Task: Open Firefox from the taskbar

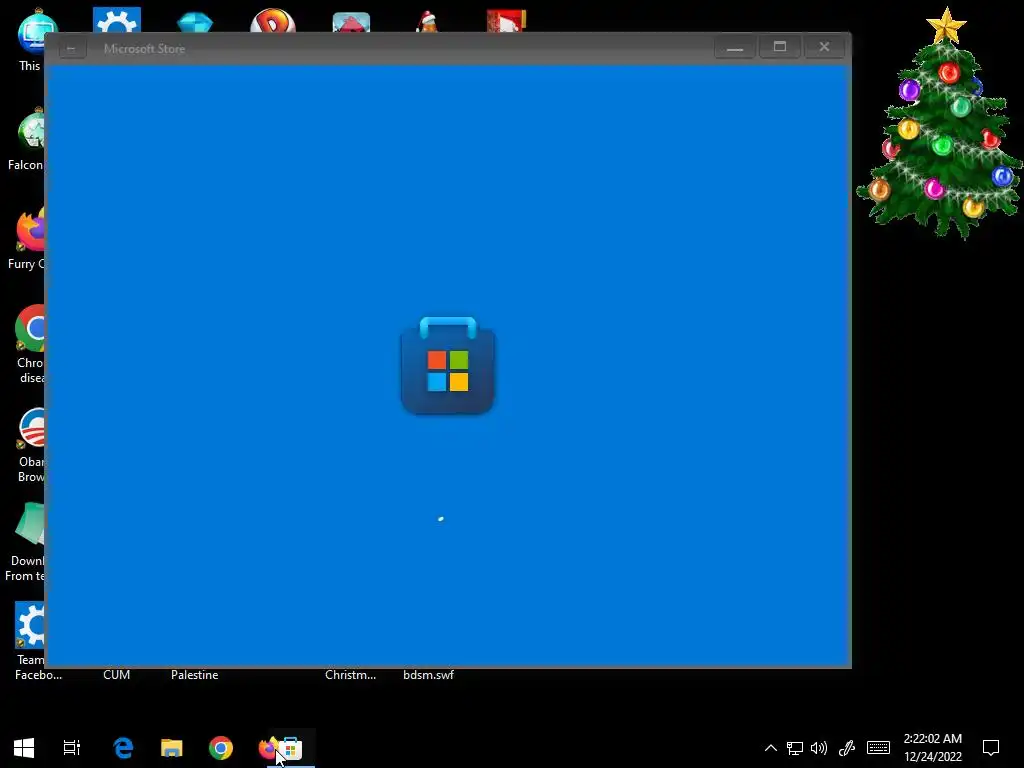Action: tap(266, 748)
